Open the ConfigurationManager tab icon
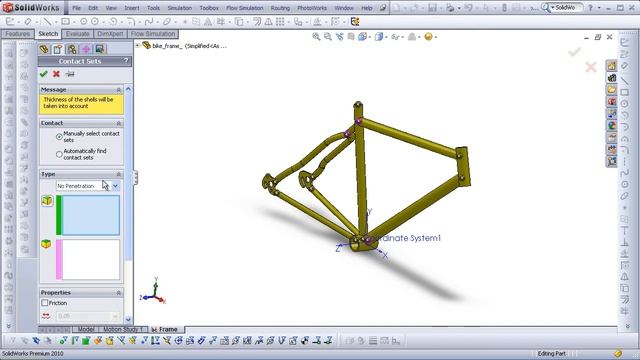This screenshot has height=360, width=640. click(x=72, y=49)
